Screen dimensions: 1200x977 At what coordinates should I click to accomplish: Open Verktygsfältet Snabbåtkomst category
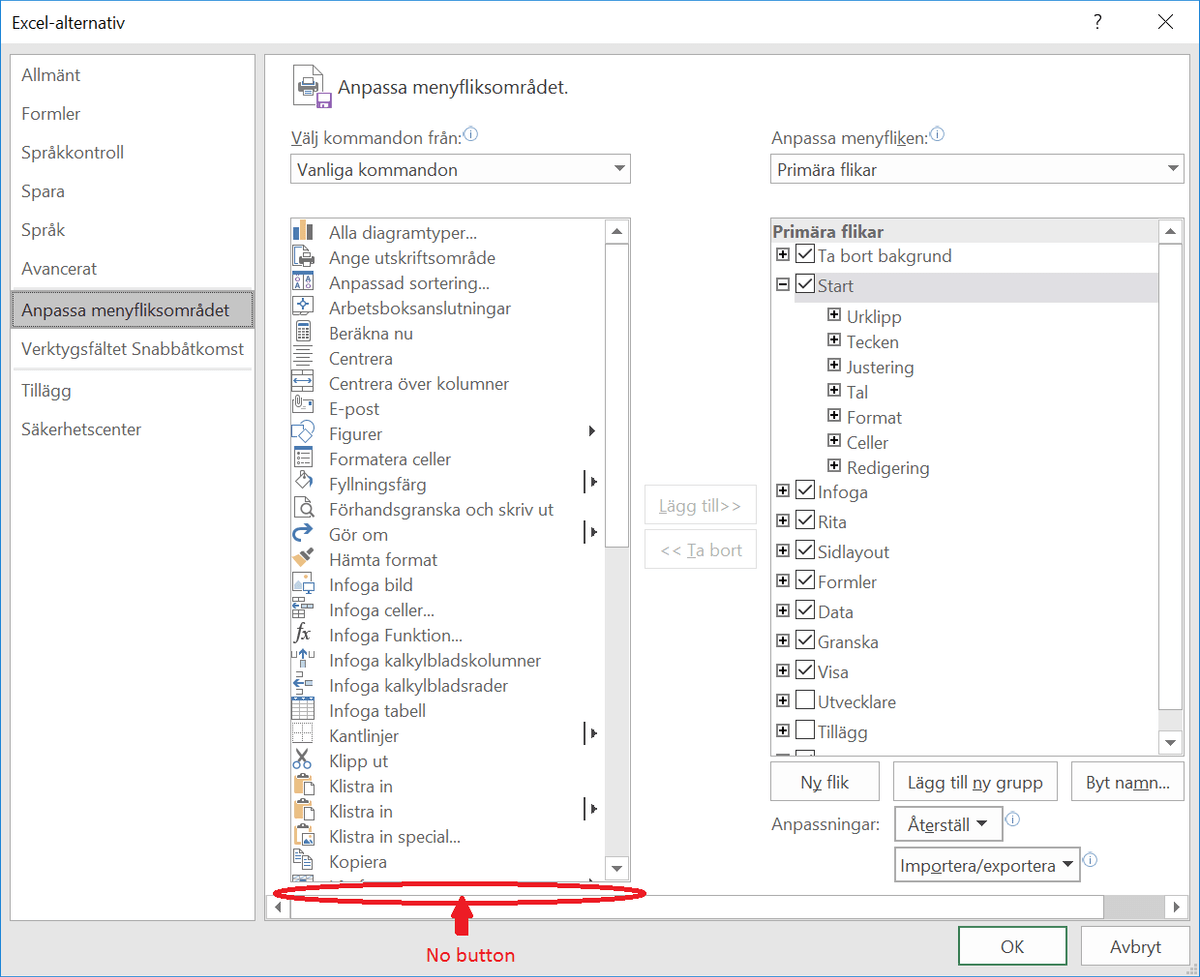pyautogui.click(x=133, y=349)
